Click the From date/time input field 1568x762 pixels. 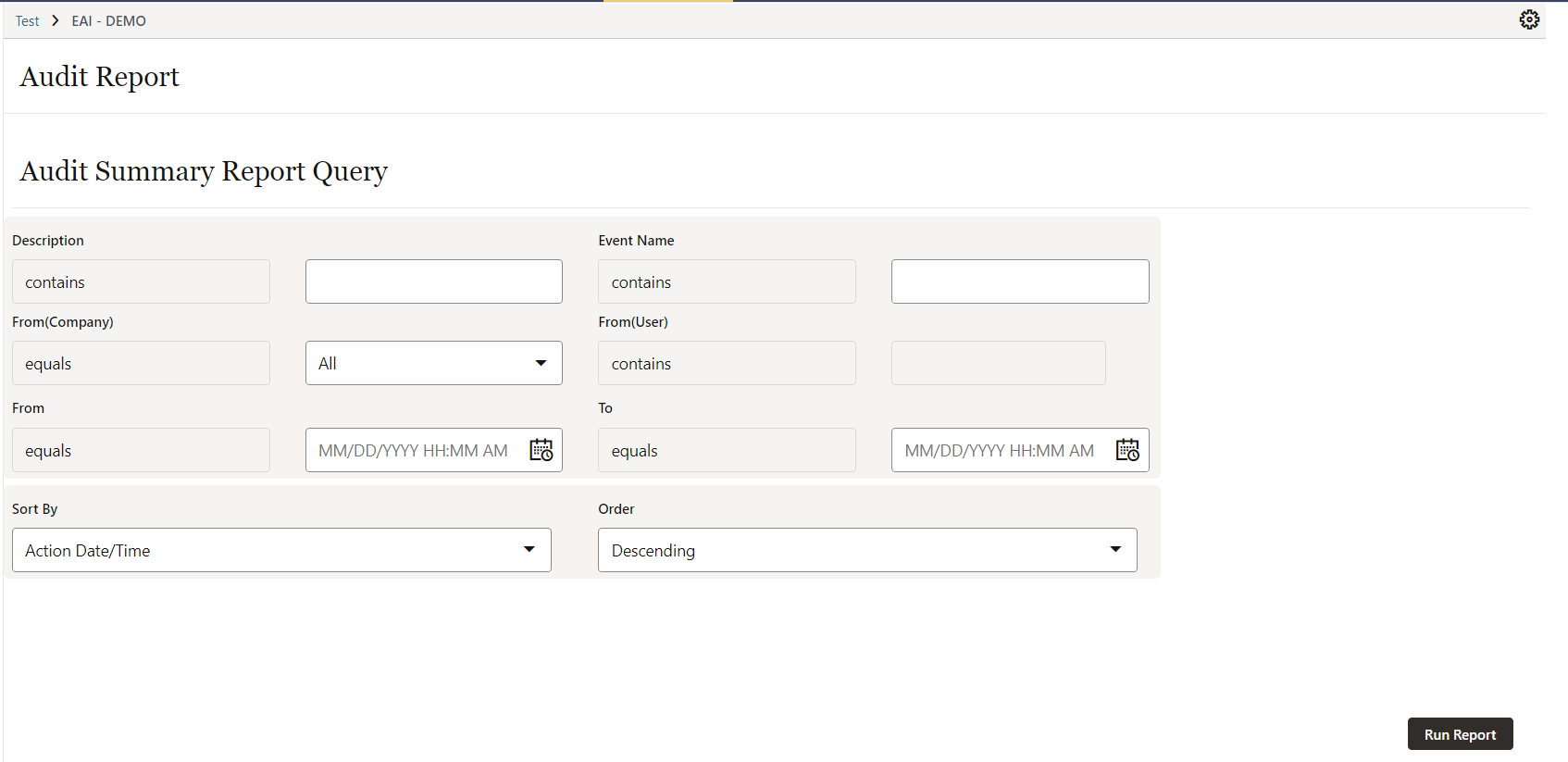tap(414, 450)
